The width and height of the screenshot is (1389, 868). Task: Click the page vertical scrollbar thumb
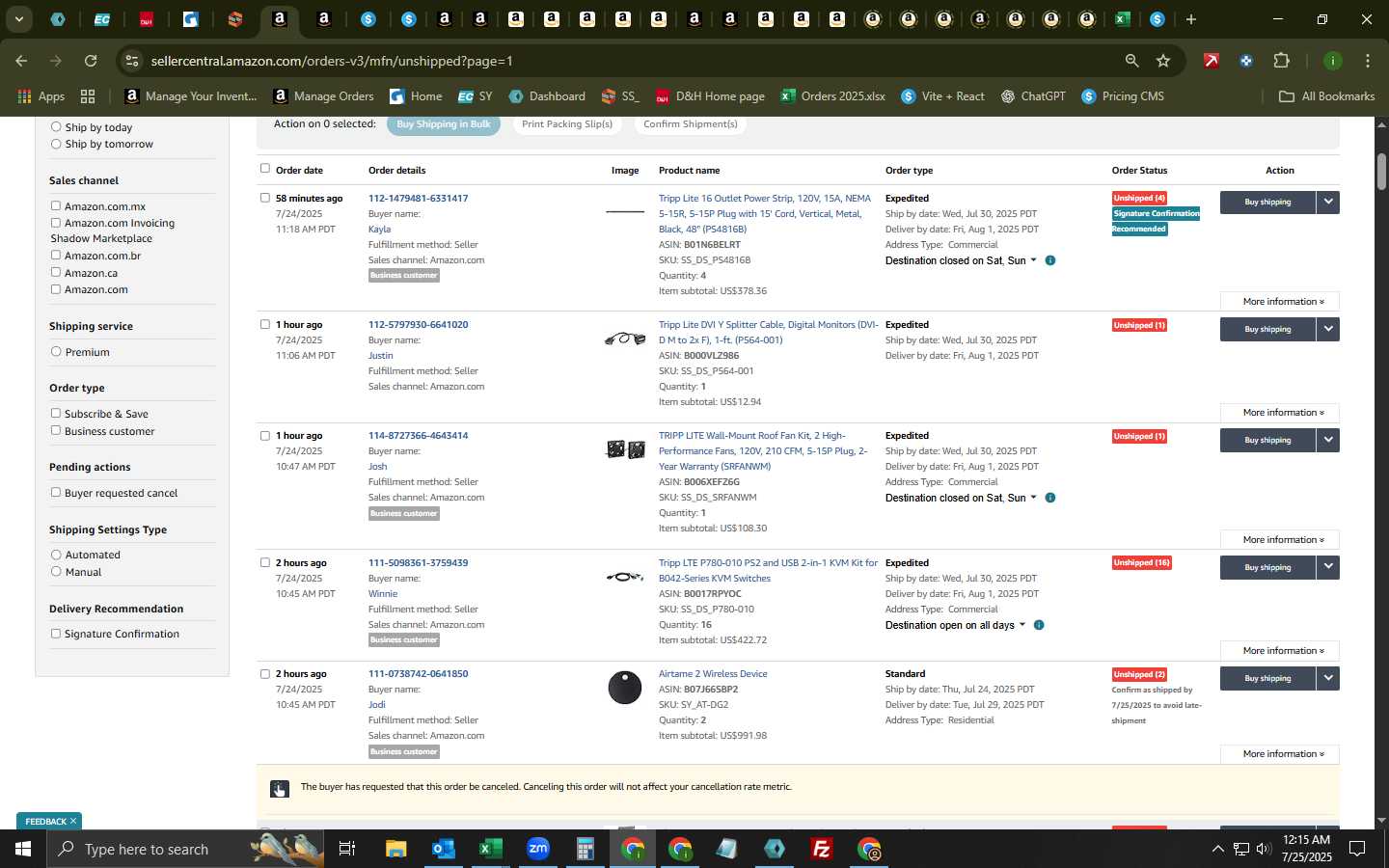click(x=1381, y=171)
